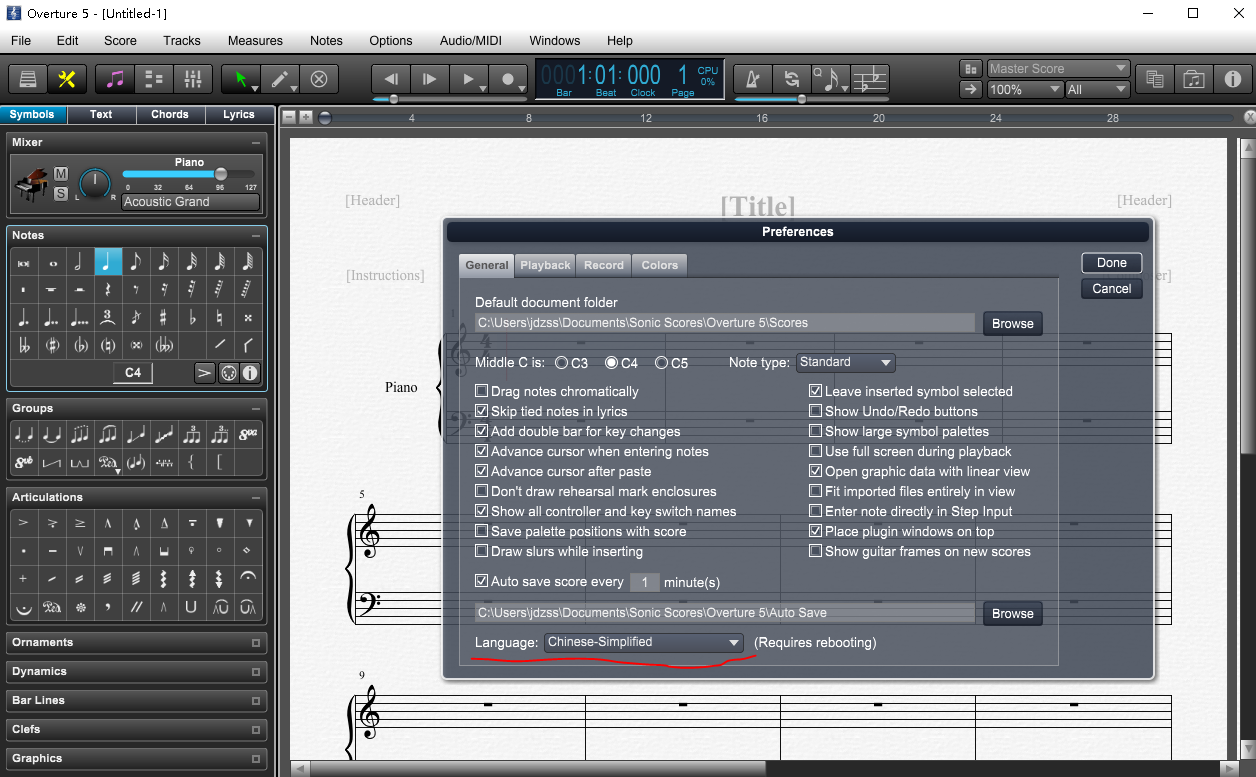This screenshot has width=1256, height=777.
Task: Click the Piano pan knob in the Mixer
Action: pos(95,184)
